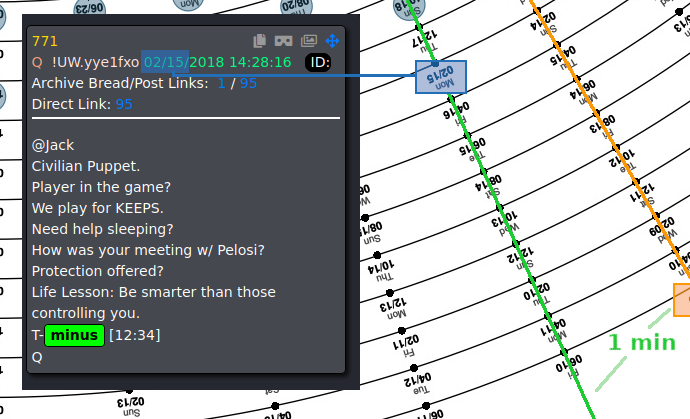690x419 pixels.
Task: Select the Sun 12/12 dot on green line
Action: click(x=516, y=243)
